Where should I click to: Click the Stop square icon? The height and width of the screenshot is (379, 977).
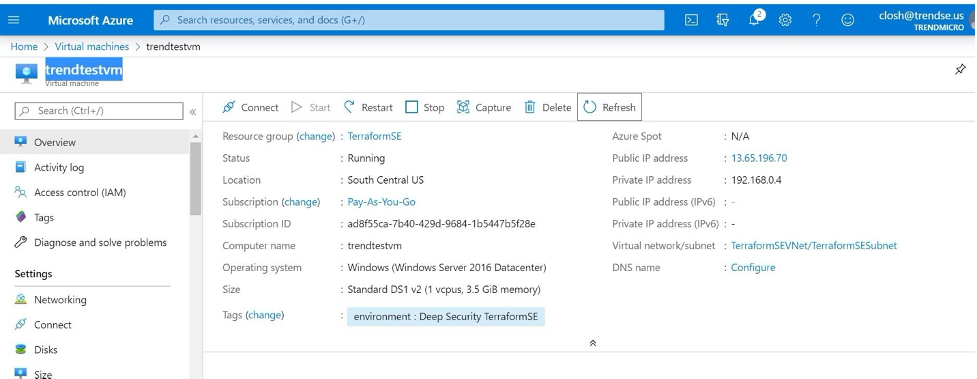(x=411, y=107)
